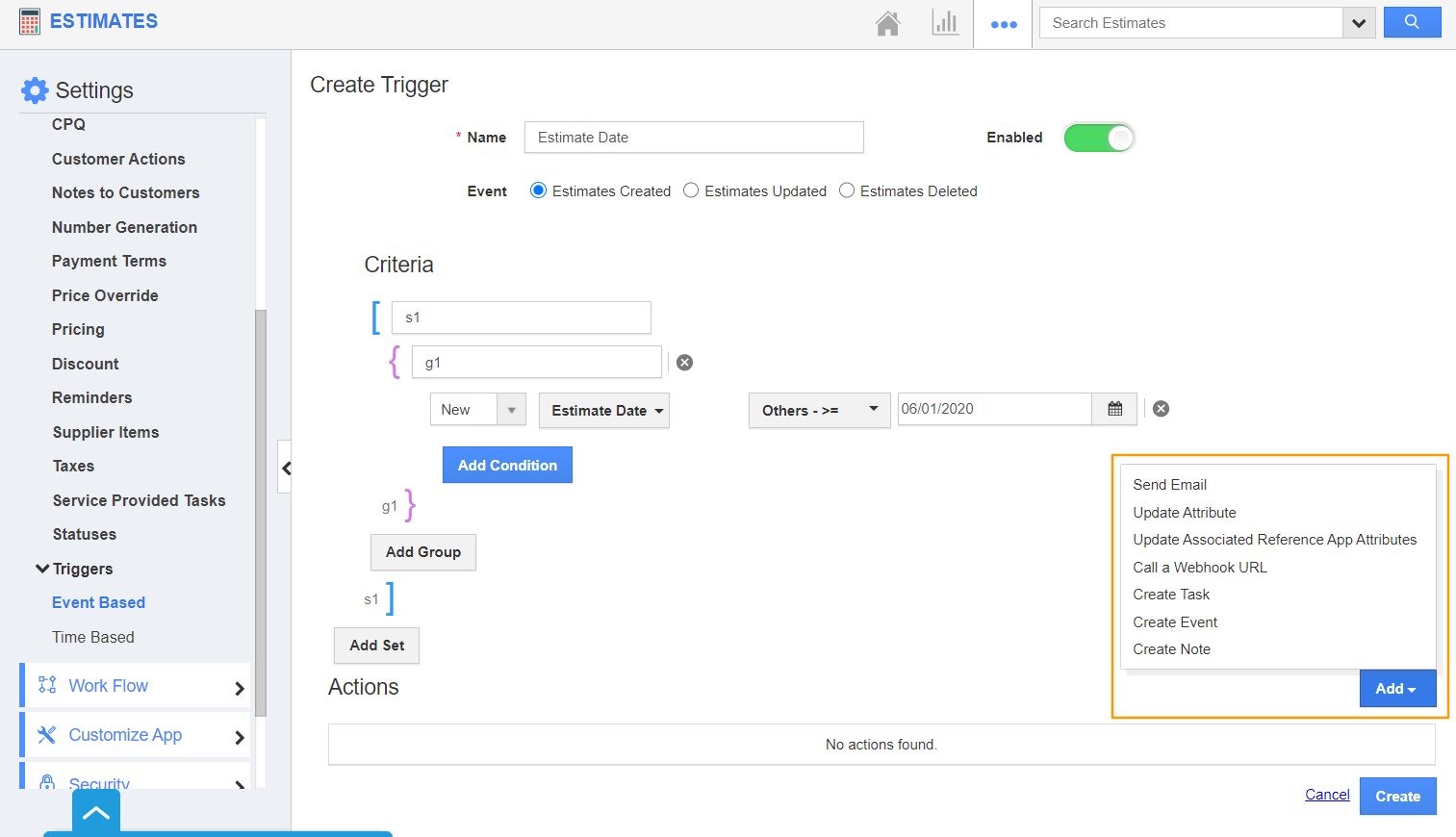The height and width of the screenshot is (837, 1456).
Task: Choose Update Associated Reference App Attributes
Action: pos(1274,540)
